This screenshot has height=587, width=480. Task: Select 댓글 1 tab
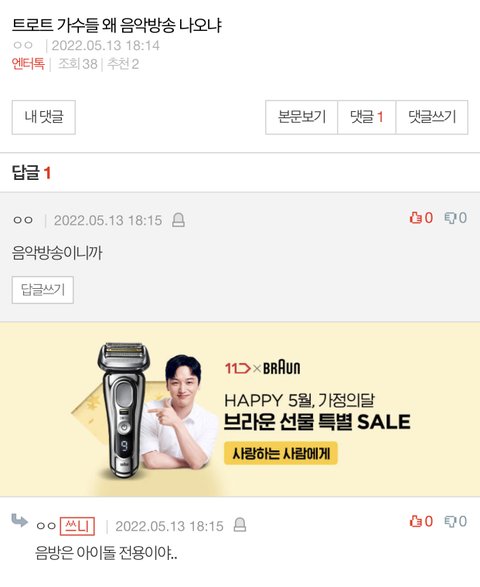tap(367, 117)
